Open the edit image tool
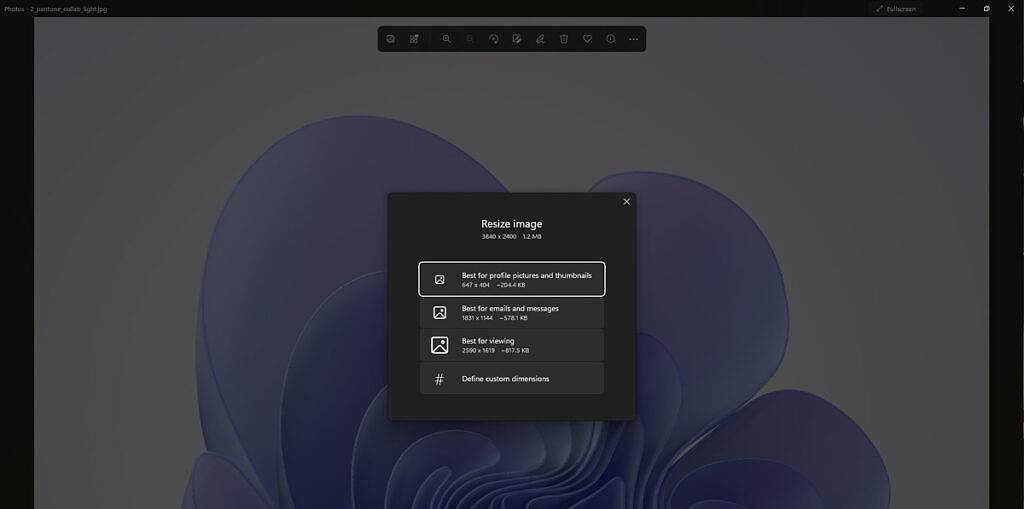Image resolution: width=1024 pixels, height=509 pixels. (x=516, y=39)
